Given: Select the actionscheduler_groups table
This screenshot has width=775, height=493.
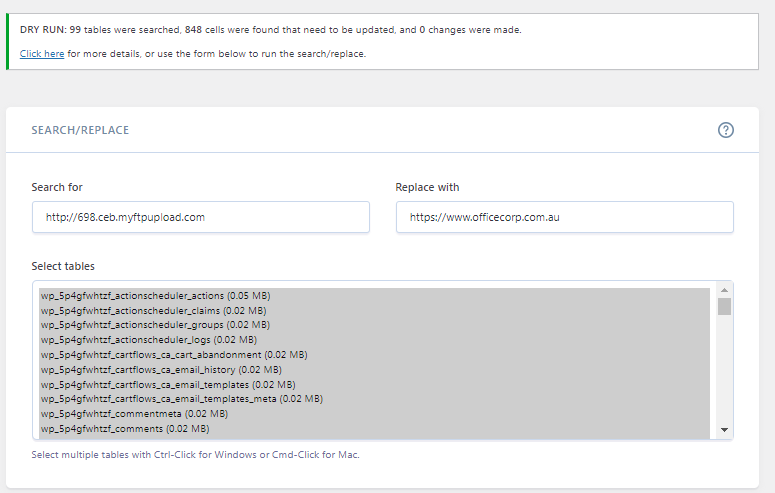Looking at the screenshot, I should (155, 325).
